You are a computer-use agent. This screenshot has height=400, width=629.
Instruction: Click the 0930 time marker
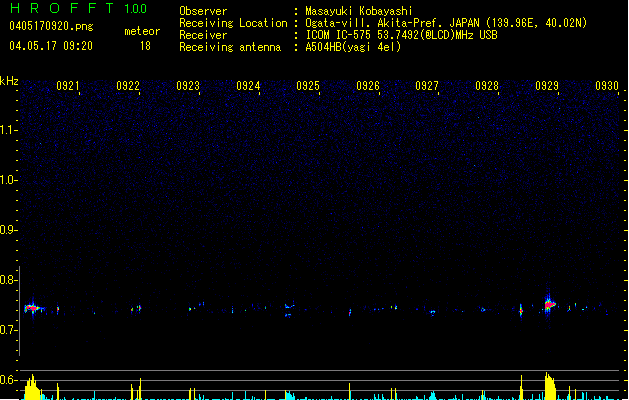pyautogui.click(x=607, y=86)
